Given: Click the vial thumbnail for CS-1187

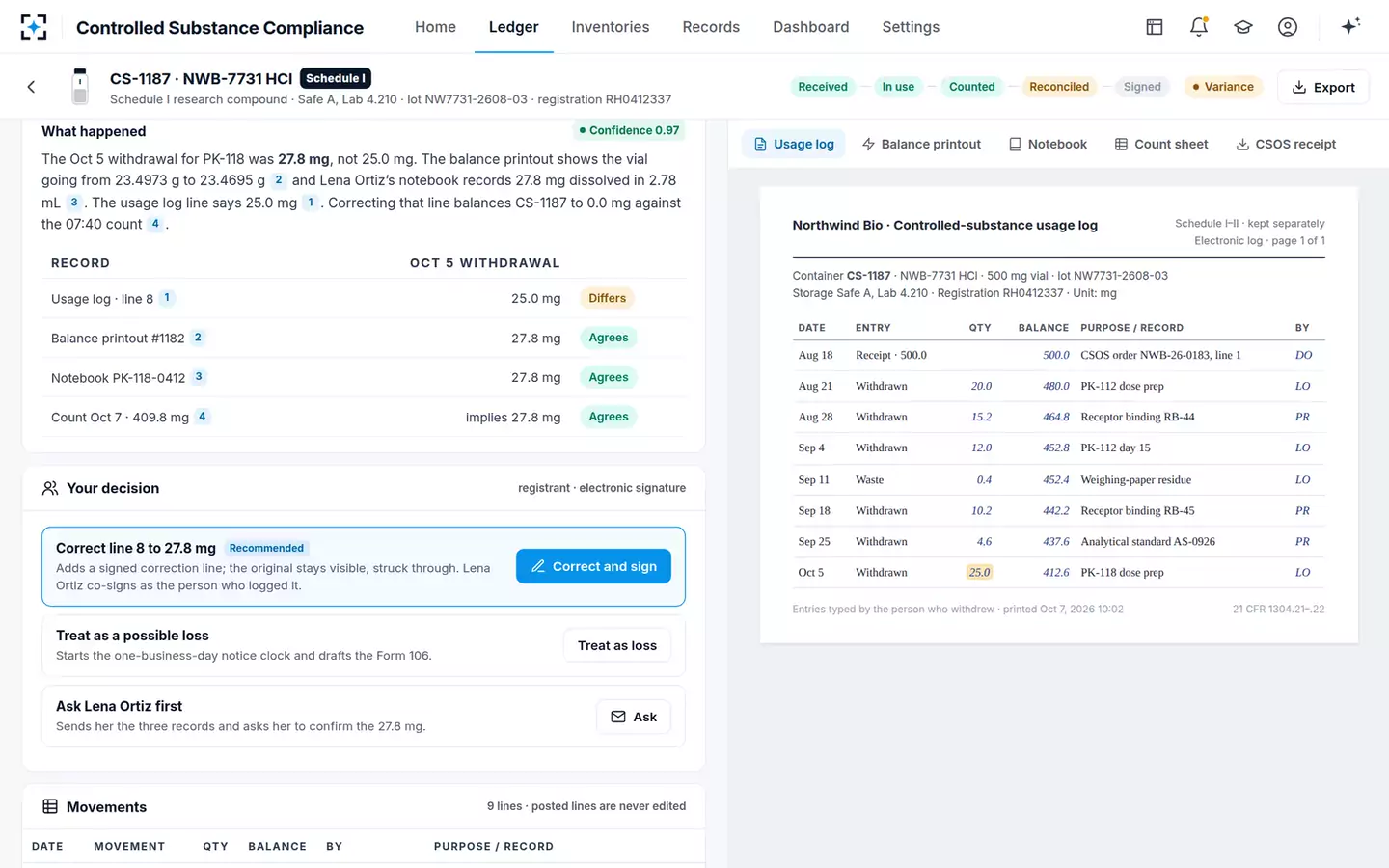Looking at the screenshot, I should click(x=80, y=87).
